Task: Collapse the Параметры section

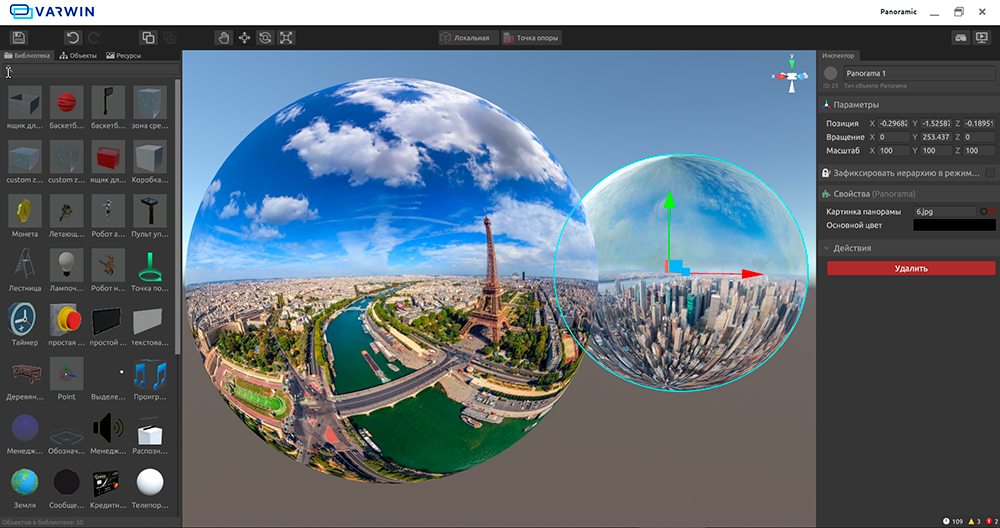Action: [827, 104]
